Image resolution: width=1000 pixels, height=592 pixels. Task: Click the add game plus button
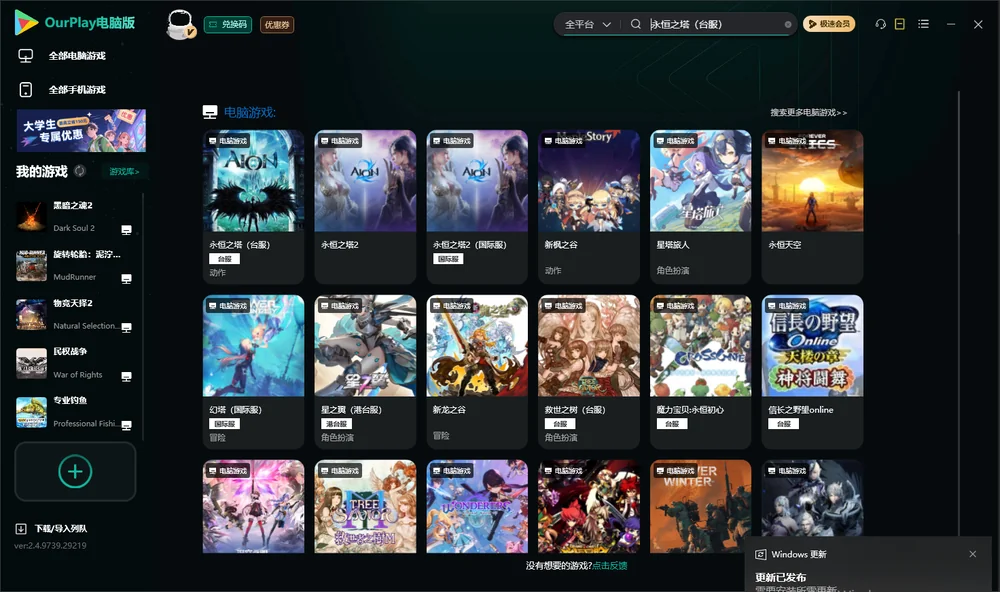pos(75,471)
